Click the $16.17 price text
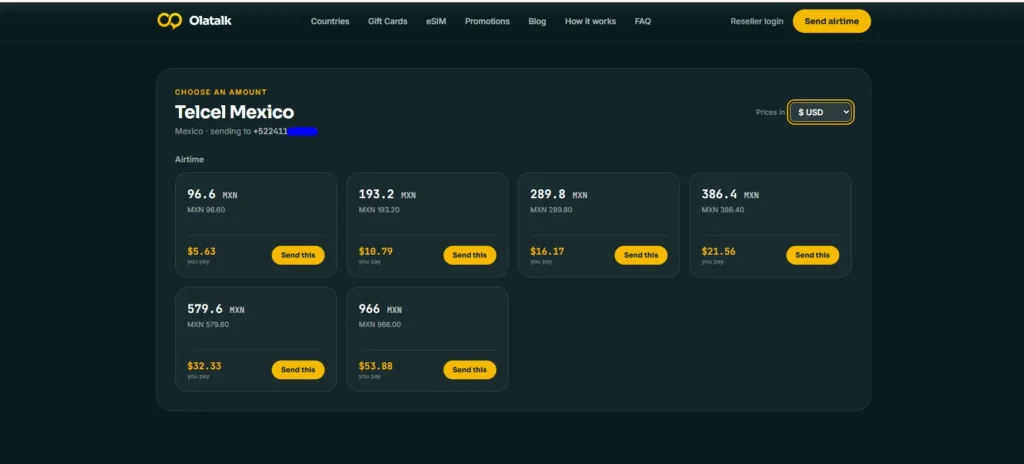1024x464 pixels. click(547, 251)
